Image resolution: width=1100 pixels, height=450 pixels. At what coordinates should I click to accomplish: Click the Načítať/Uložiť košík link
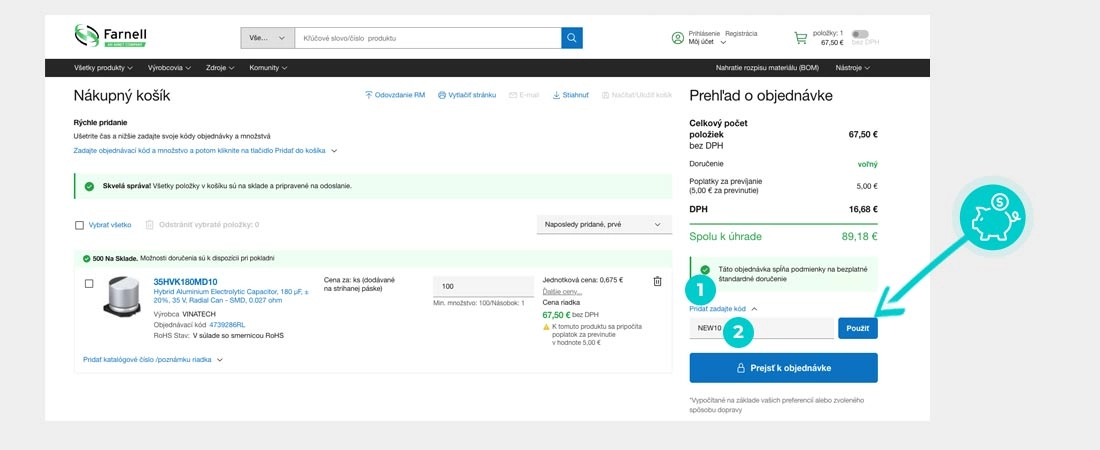[637, 95]
